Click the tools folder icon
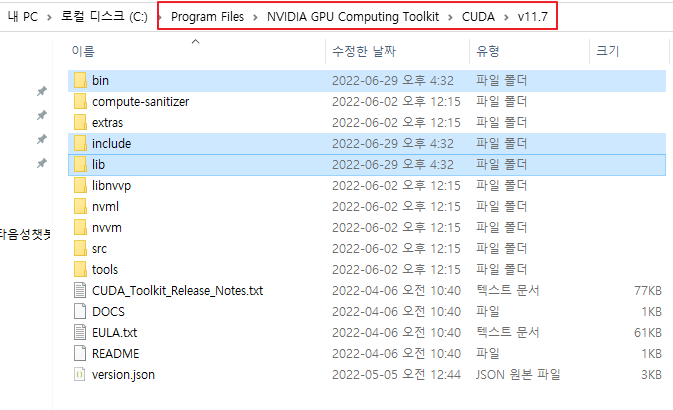673x410 pixels. coord(80,270)
